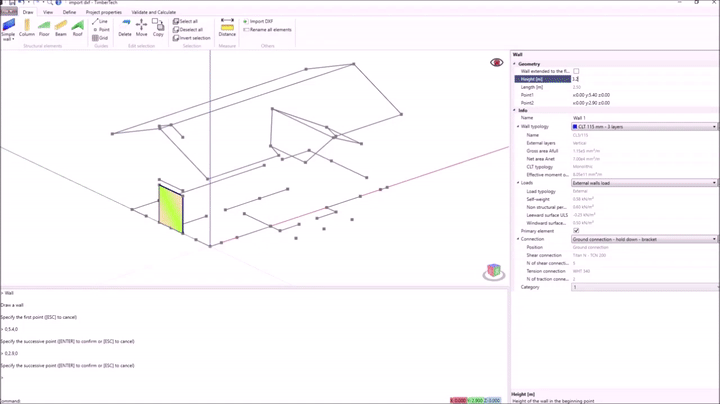
Task: Open the Ground connection dropdown
Action: 644,239
